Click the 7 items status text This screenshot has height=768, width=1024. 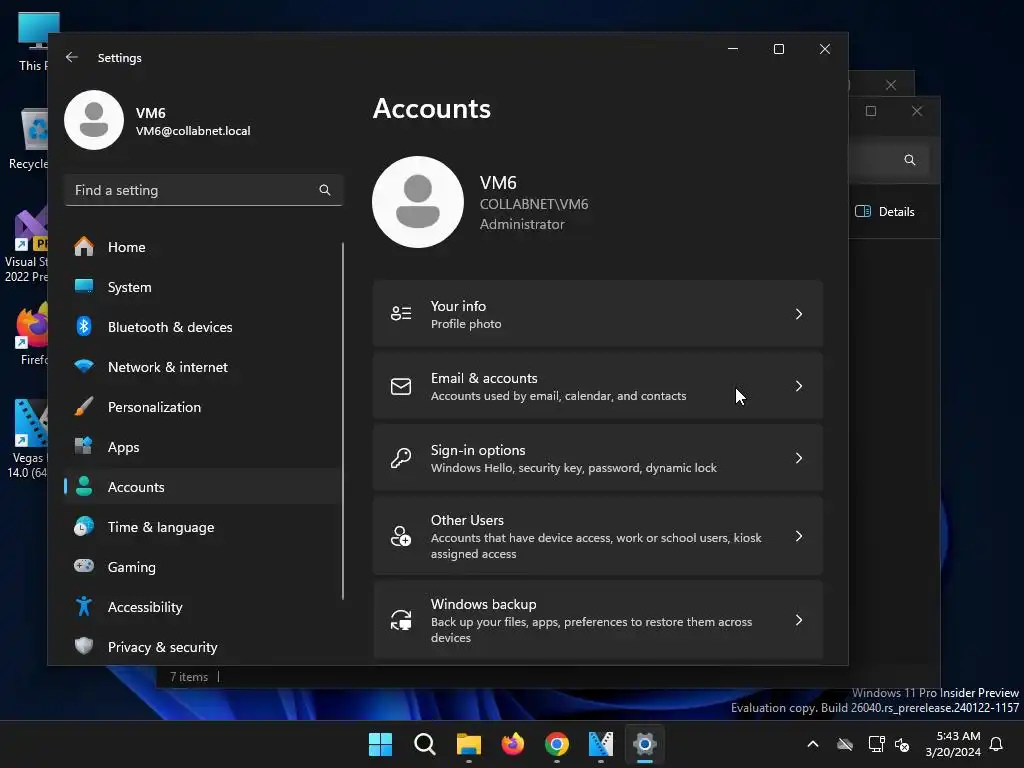189,677
